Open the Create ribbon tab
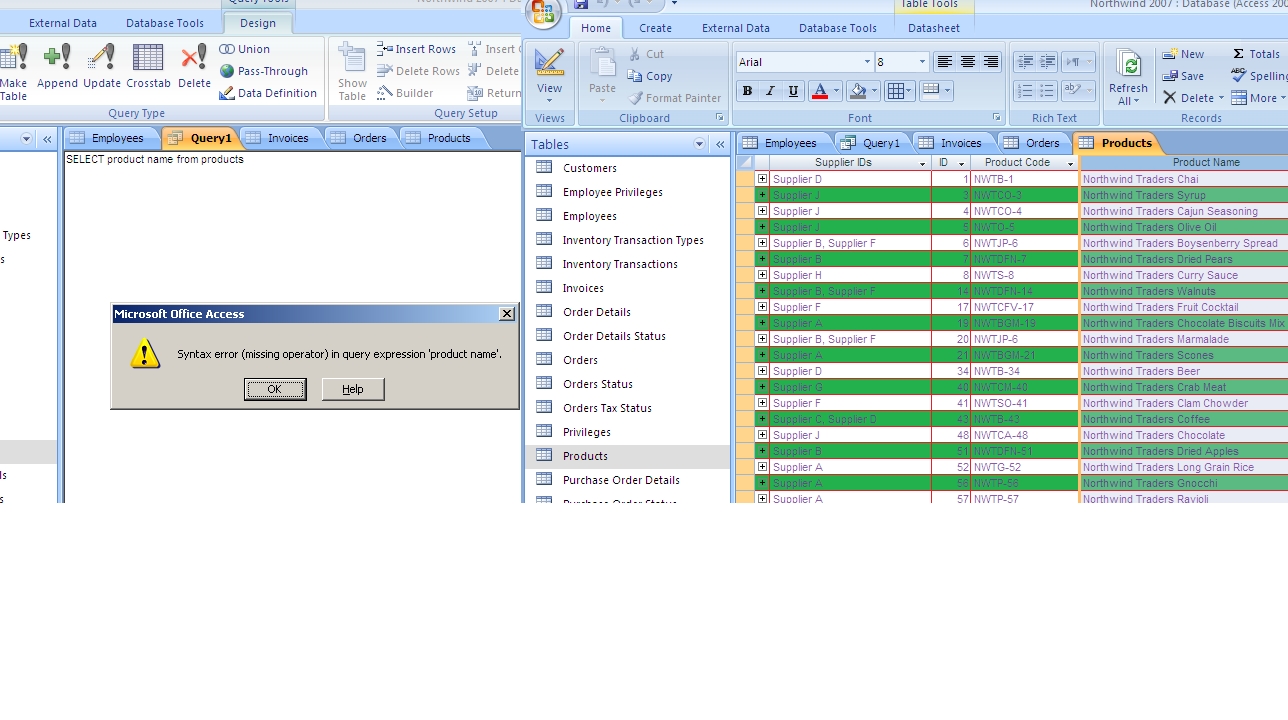 pos(655,28)
